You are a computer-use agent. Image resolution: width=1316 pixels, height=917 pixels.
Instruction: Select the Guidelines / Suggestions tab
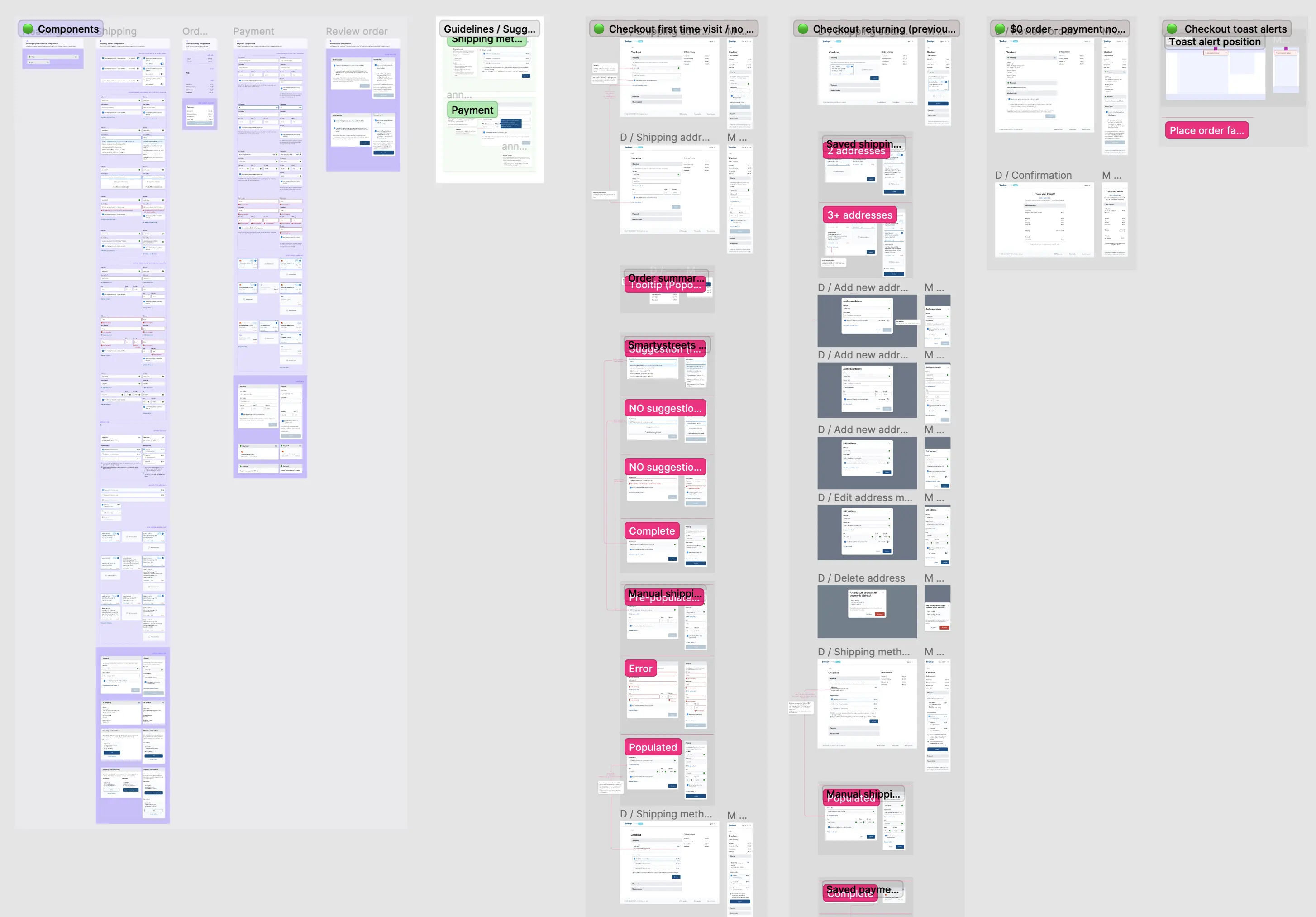pyautogui.click(x=489, y=28)
